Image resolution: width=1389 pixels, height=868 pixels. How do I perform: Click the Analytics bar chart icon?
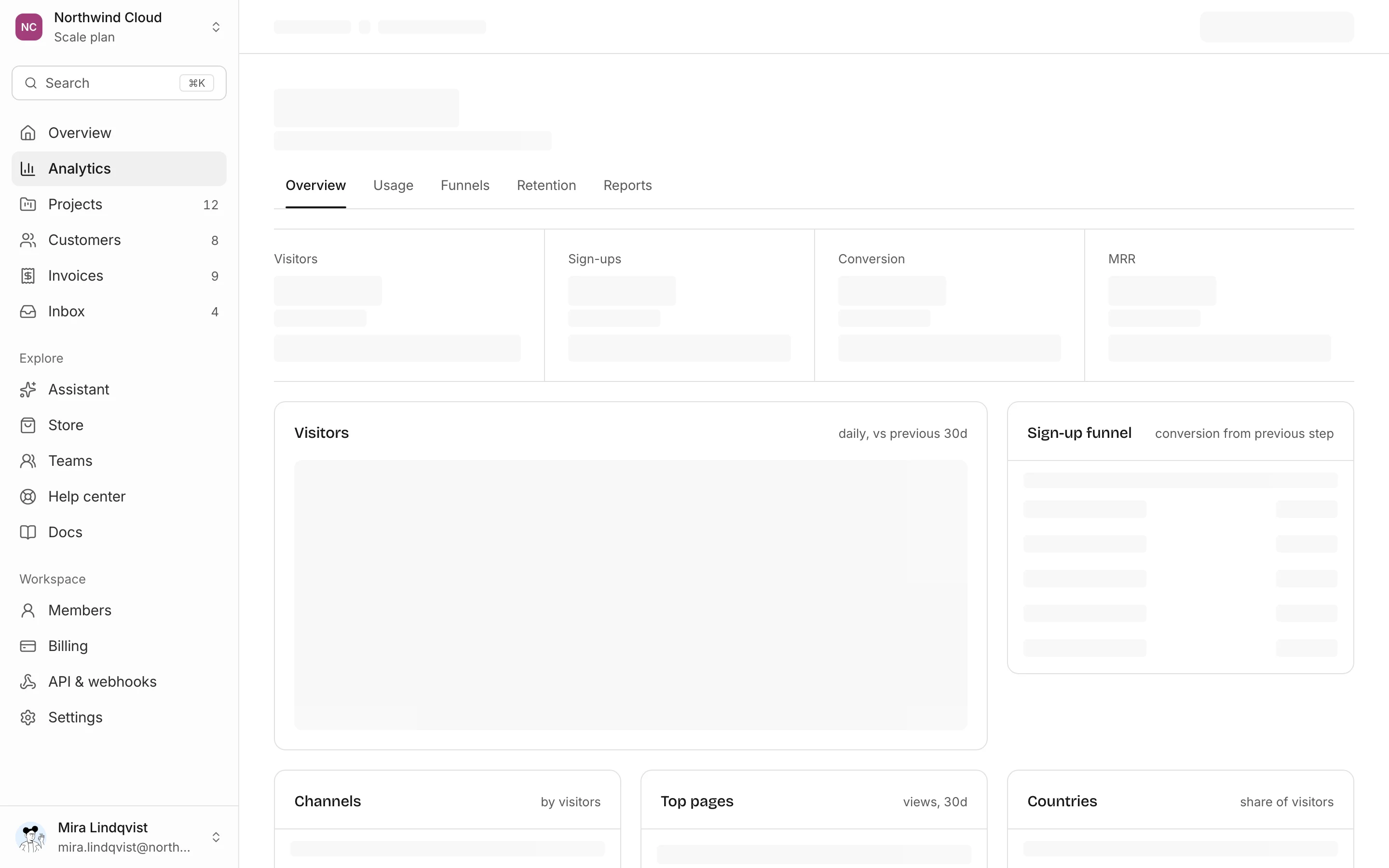[27, 168]
